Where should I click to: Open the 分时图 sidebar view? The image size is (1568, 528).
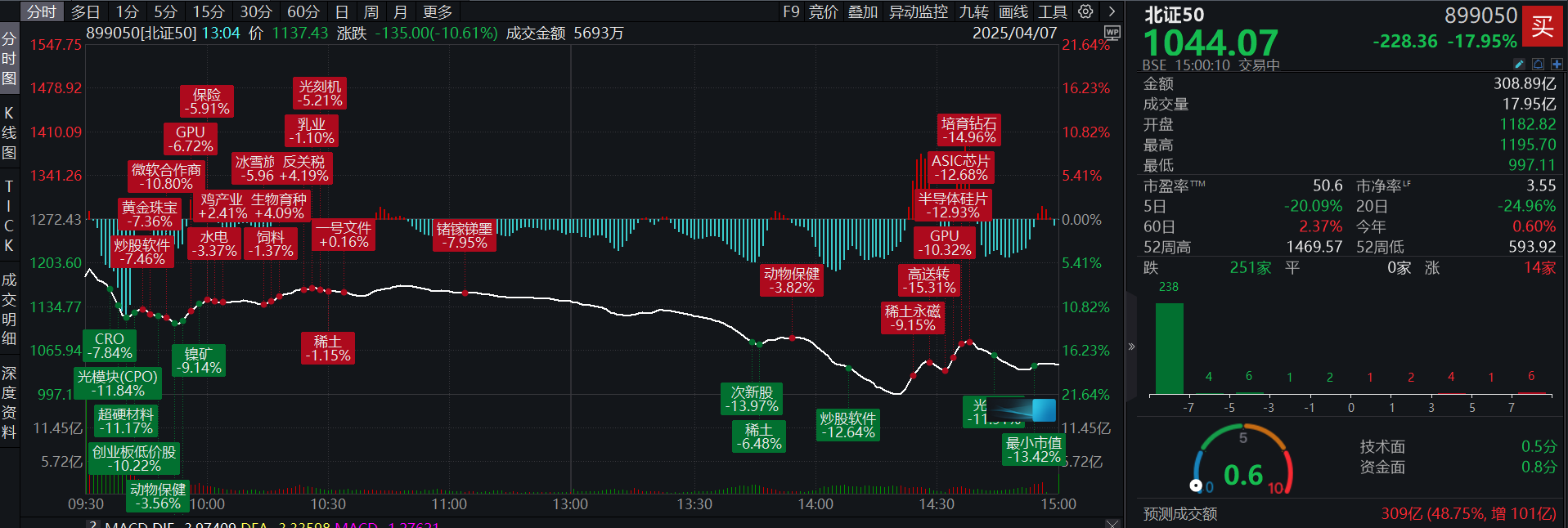tap(9, 58)
